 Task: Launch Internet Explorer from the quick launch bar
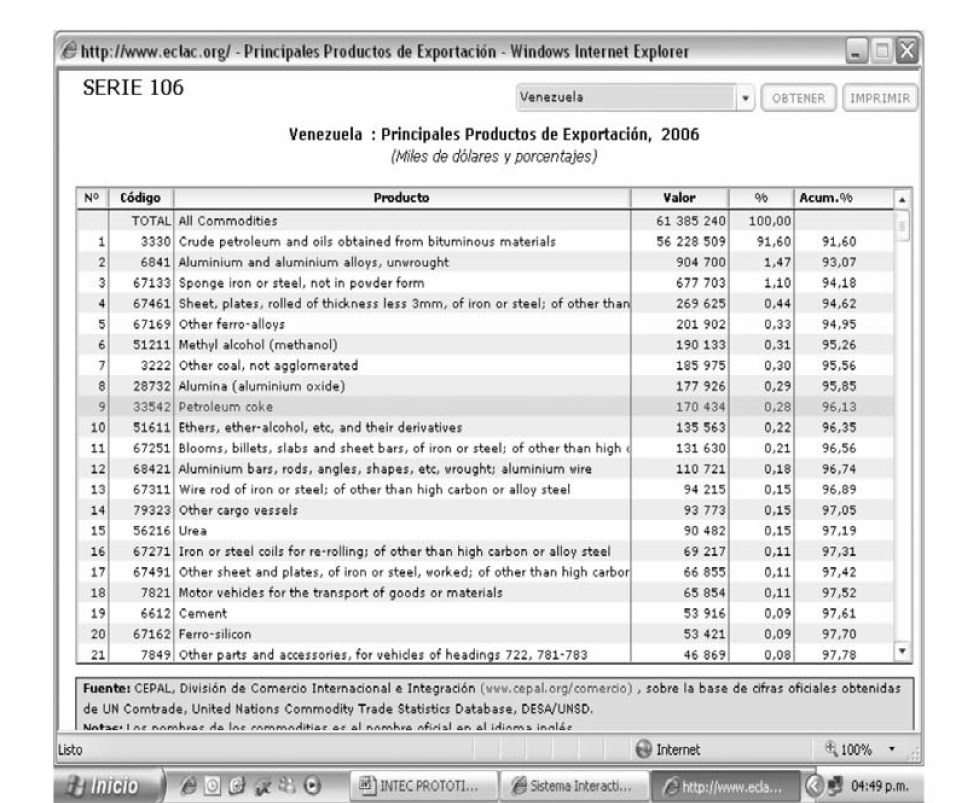click(x=188, y=786)
